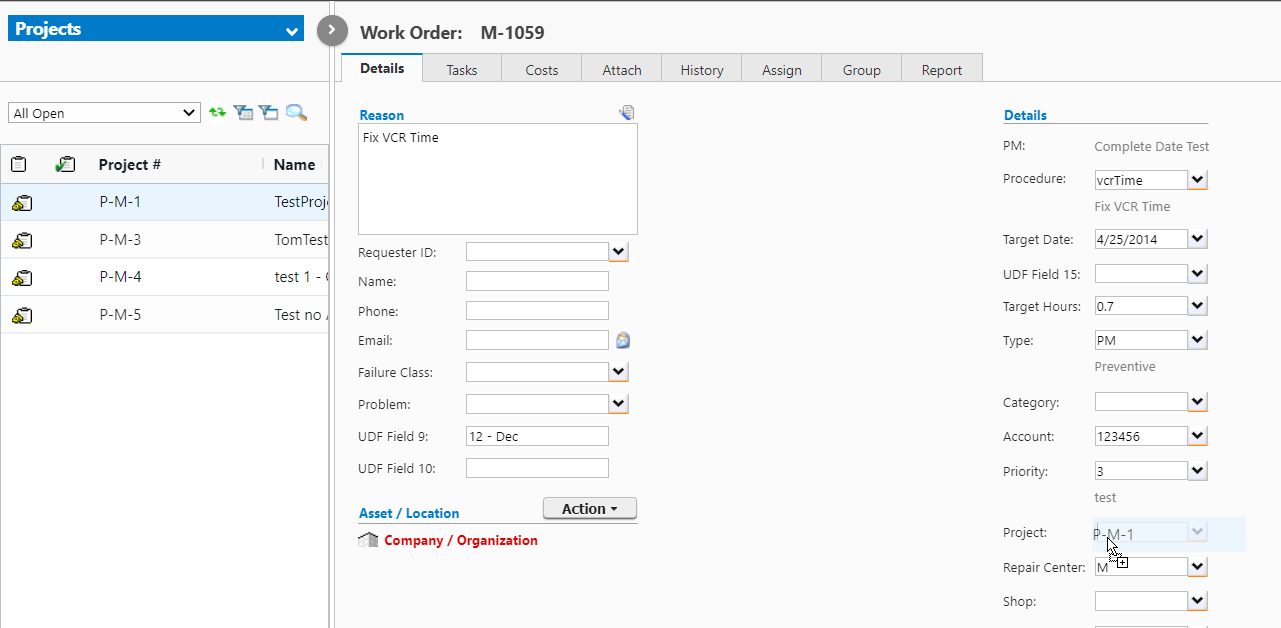Open the Account dropdown arrow
Viewport: 1281px width, 628px height.
[x=1198, y=436]
